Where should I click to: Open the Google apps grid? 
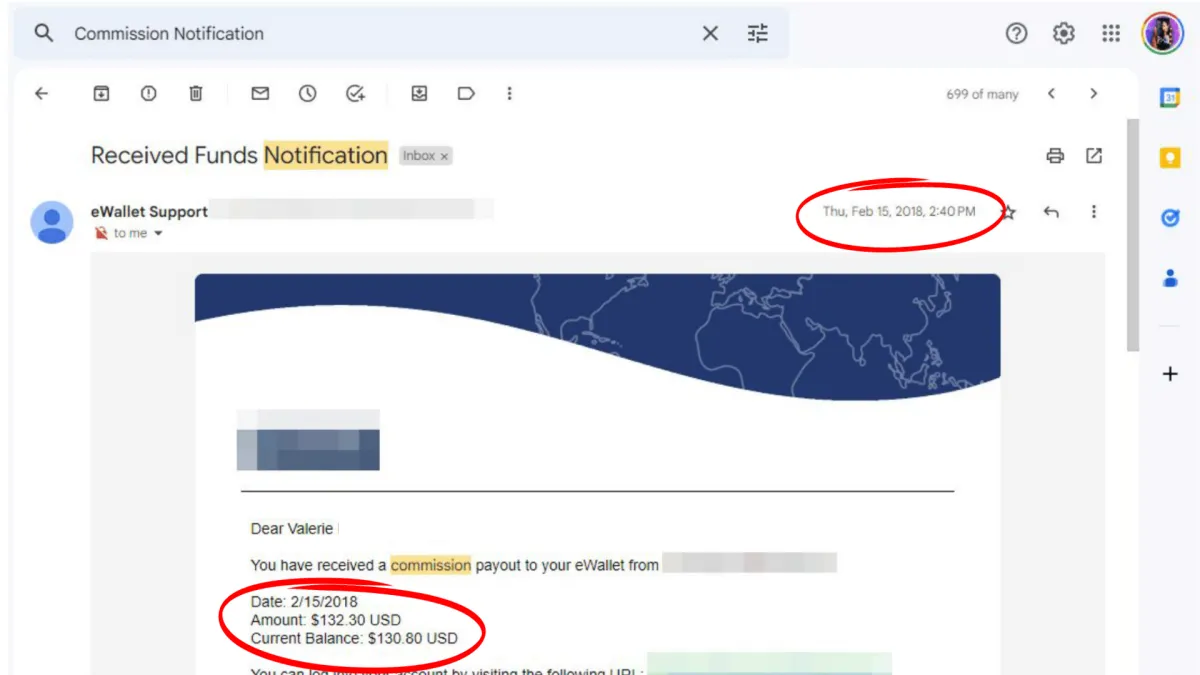1111,33
